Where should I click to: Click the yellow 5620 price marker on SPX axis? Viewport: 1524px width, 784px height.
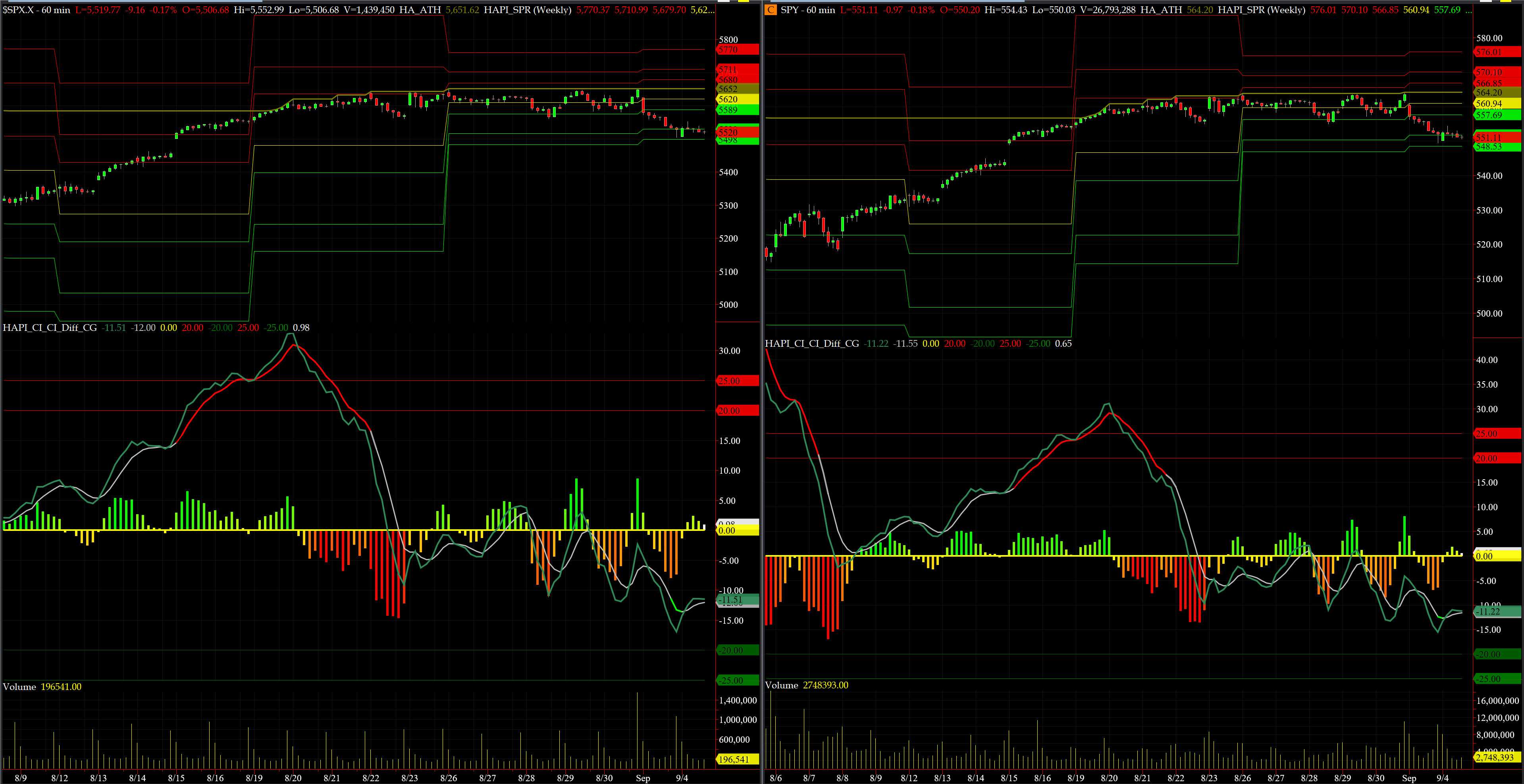pyautogui.click(x=737, y=99)
